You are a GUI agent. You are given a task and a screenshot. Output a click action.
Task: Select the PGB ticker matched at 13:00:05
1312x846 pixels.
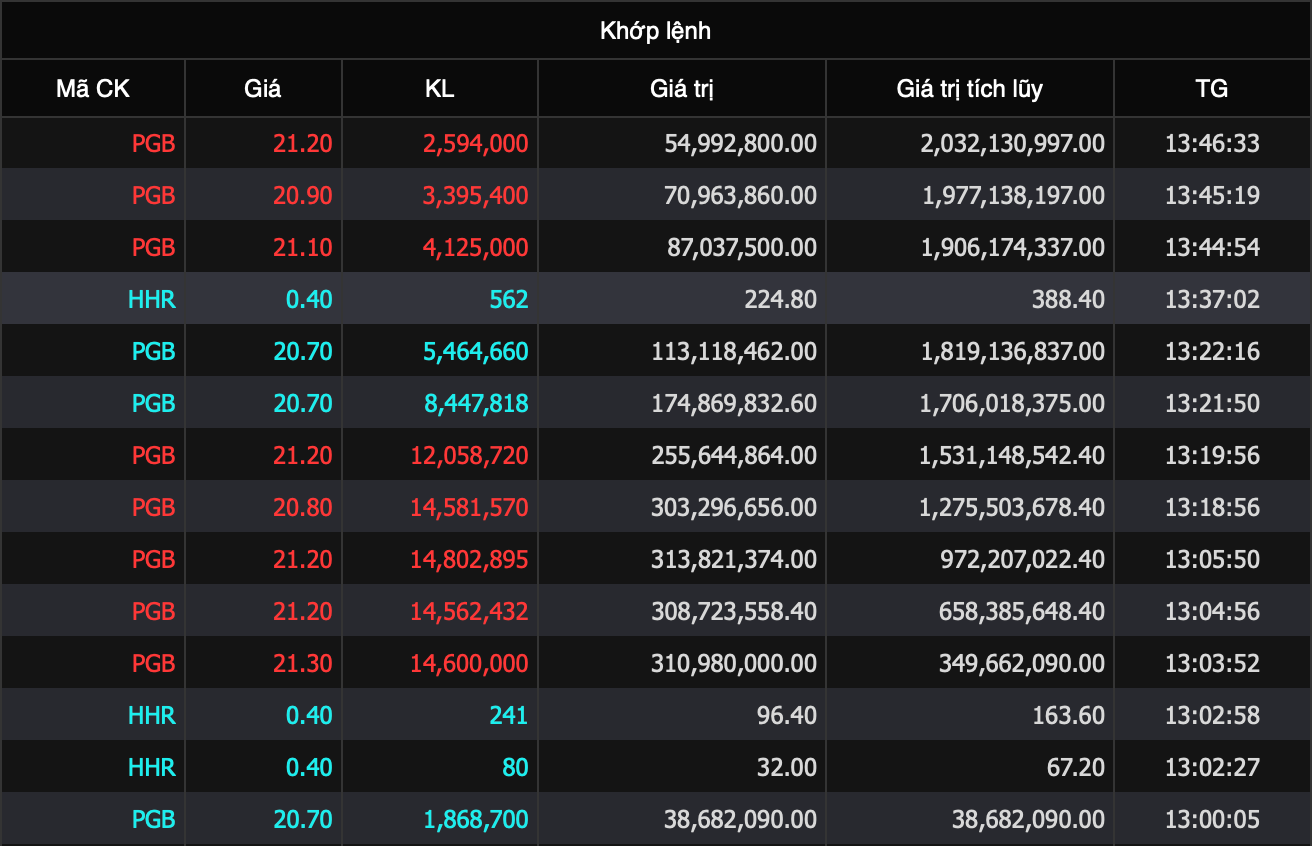point(153,819)
